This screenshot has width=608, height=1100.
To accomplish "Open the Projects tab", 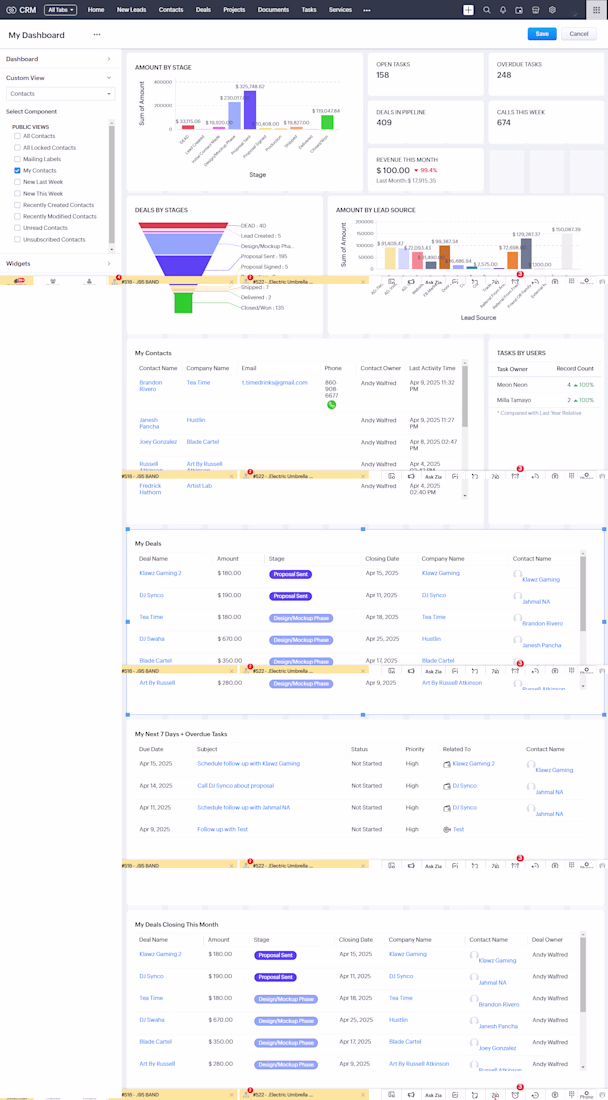I will click(x=234, y=10).
